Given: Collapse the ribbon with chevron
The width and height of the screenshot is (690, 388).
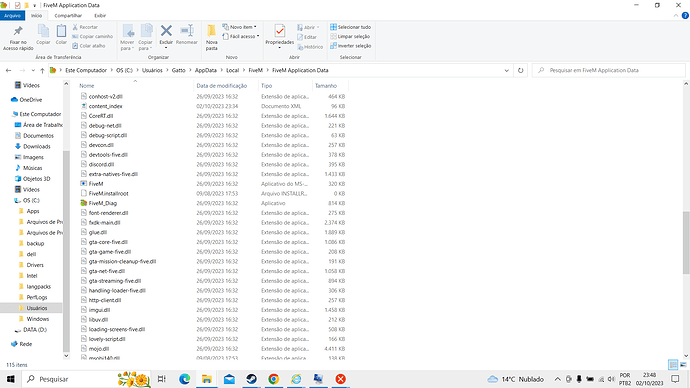Looking at the screenshot, I should tap(676, 15).
